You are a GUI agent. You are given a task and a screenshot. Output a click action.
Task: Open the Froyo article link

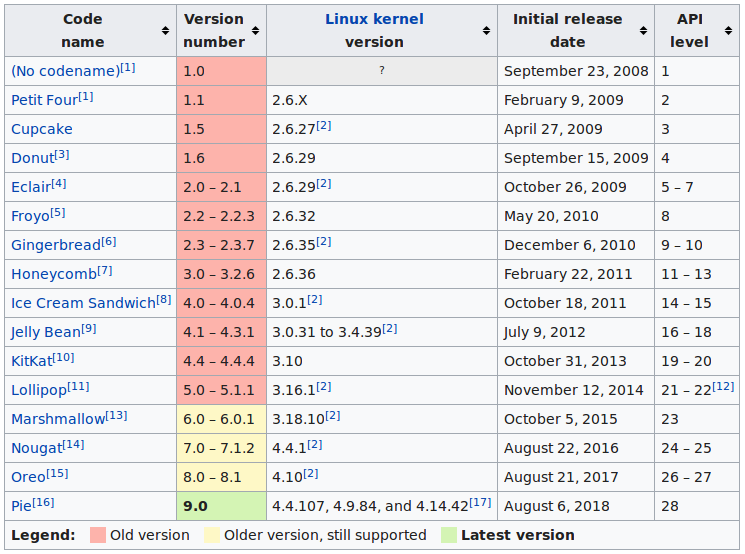(x=31, y=216)
